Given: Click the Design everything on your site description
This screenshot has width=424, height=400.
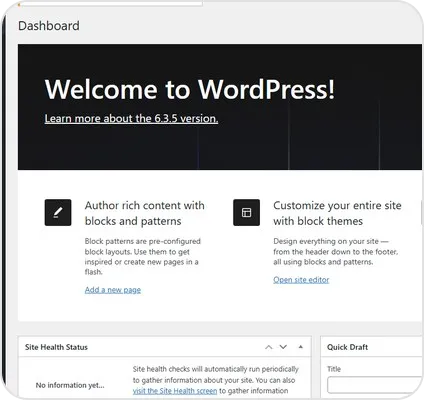Looking at the screenshot, I should pyautogui.click(x=336, y=252).
